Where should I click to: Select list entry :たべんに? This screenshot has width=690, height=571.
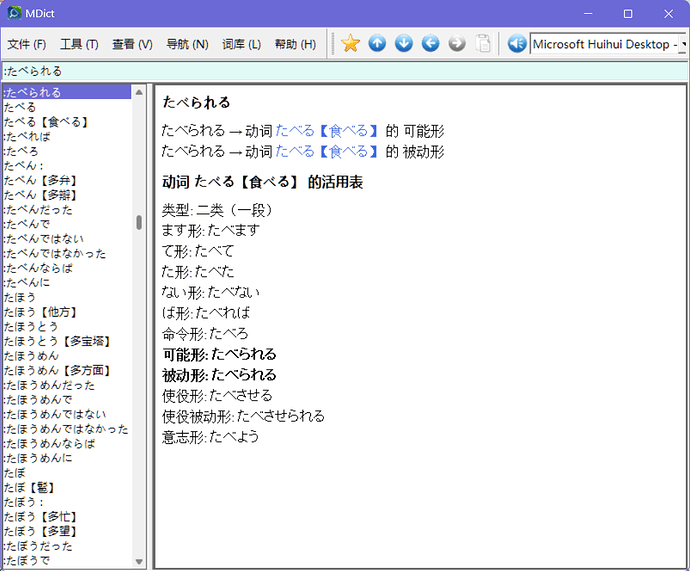tap(66, 282)
